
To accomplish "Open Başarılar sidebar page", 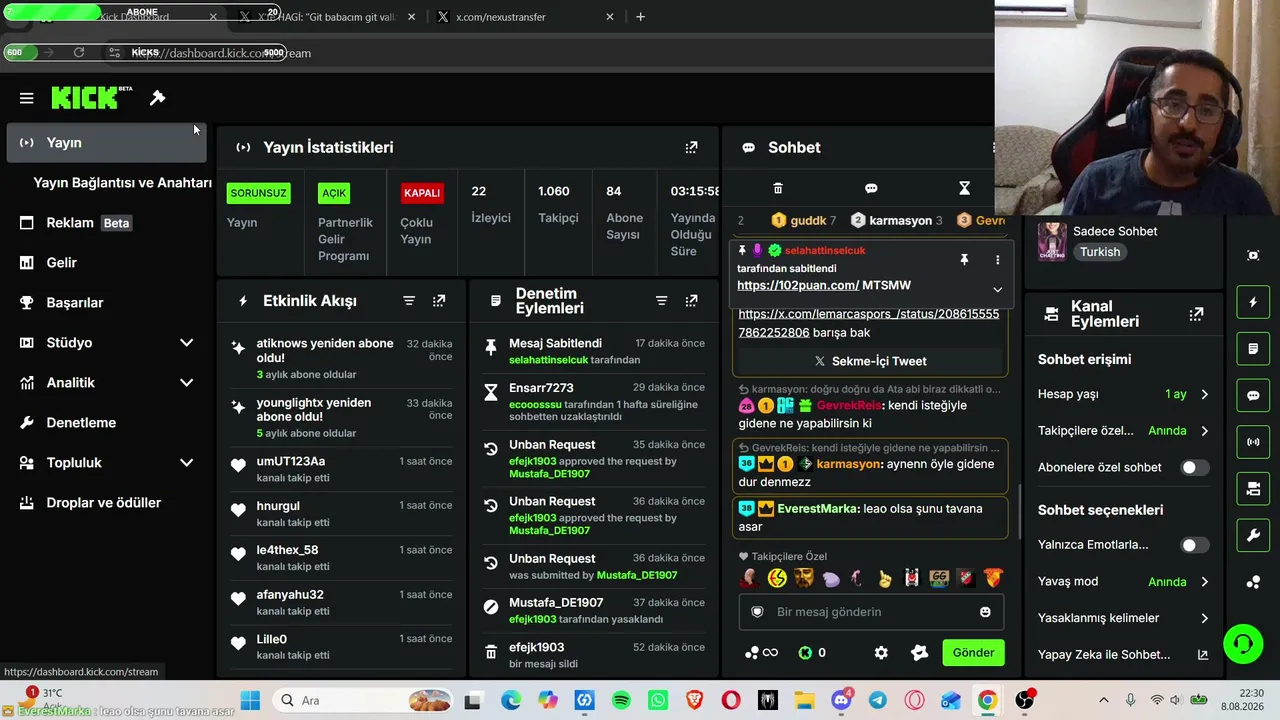I will pos(106,303).
